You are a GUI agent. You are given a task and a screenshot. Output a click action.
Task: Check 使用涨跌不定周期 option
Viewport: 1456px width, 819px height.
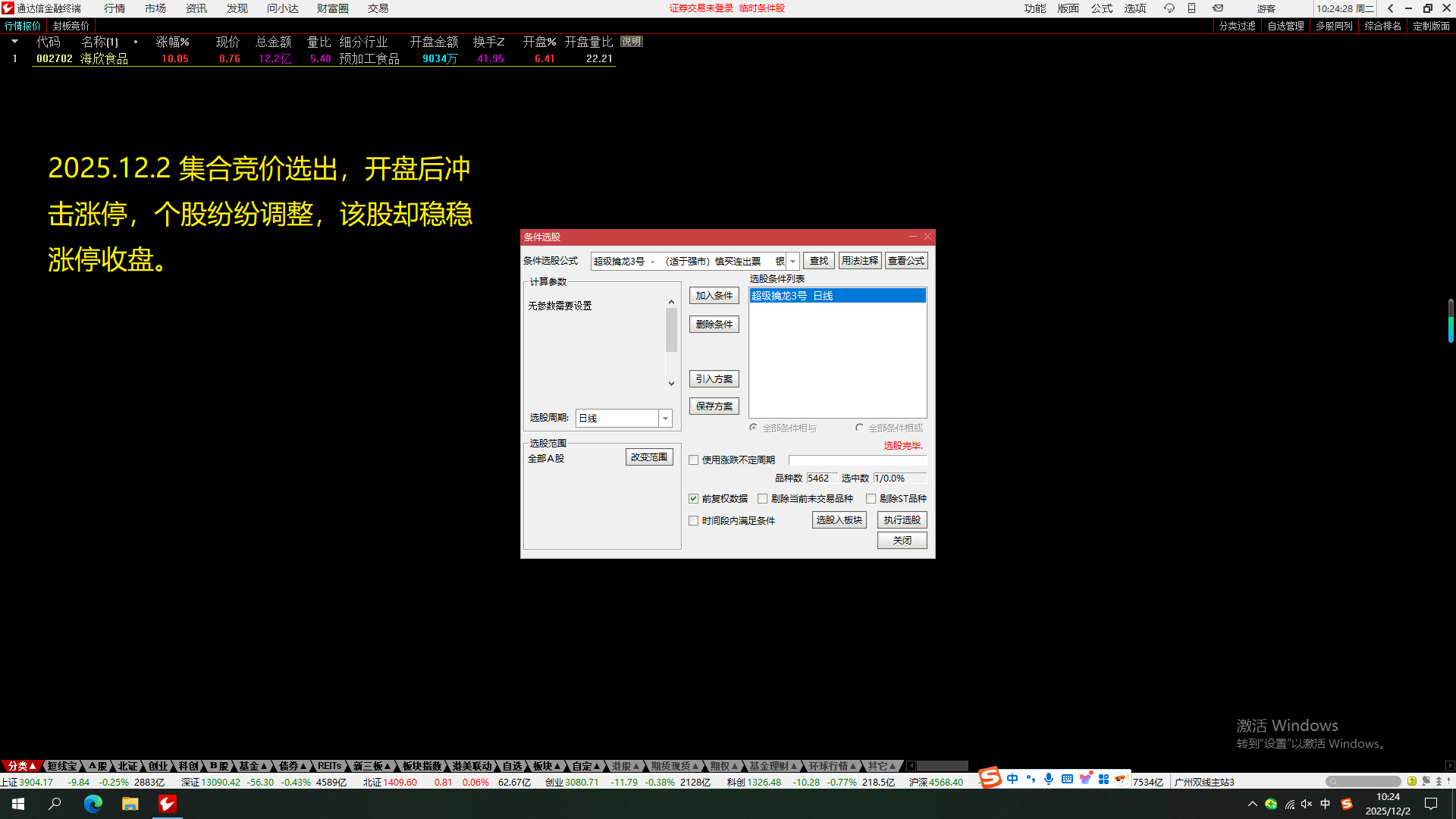pos(693,460)
